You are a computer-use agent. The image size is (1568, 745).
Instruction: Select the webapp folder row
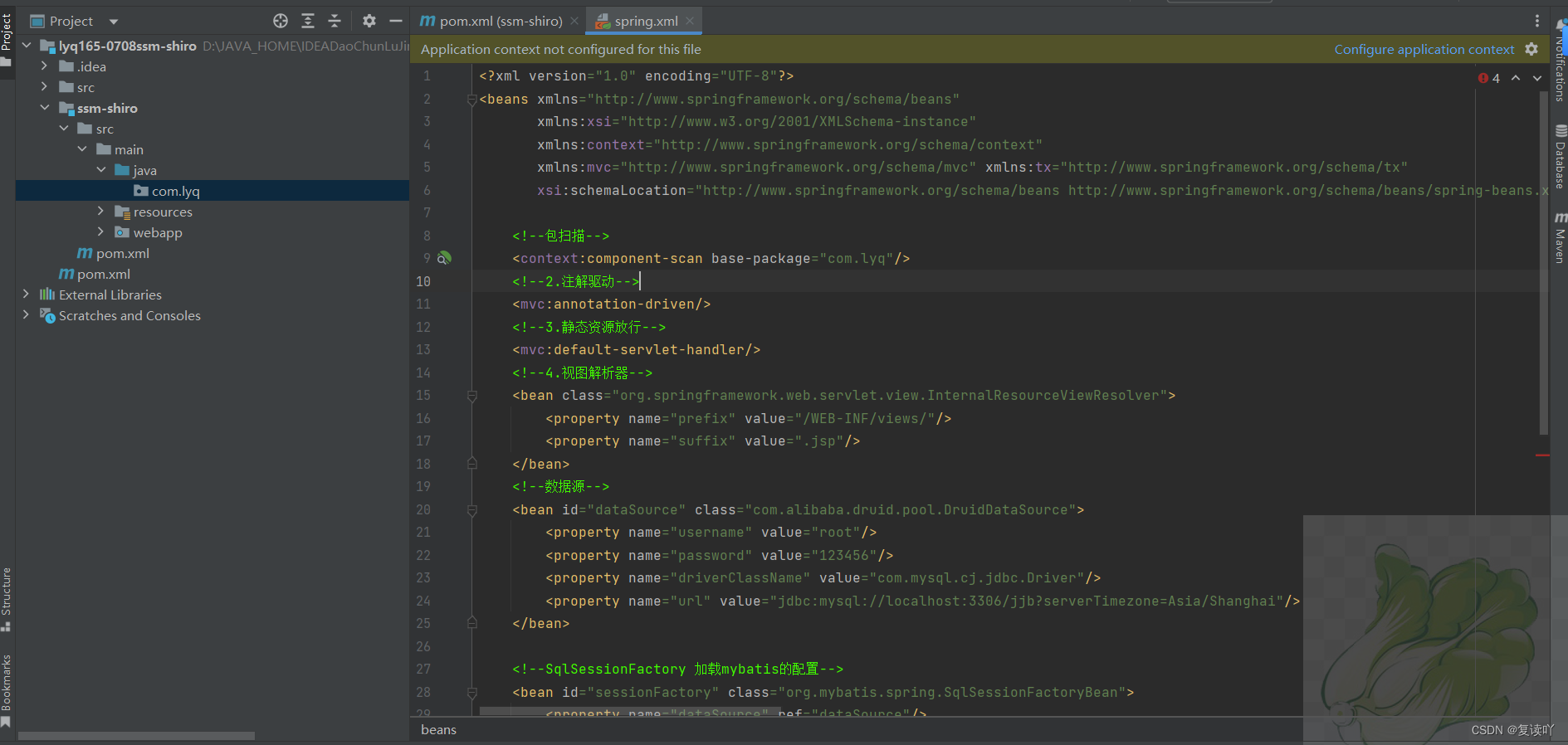click(x=212, y=232)
